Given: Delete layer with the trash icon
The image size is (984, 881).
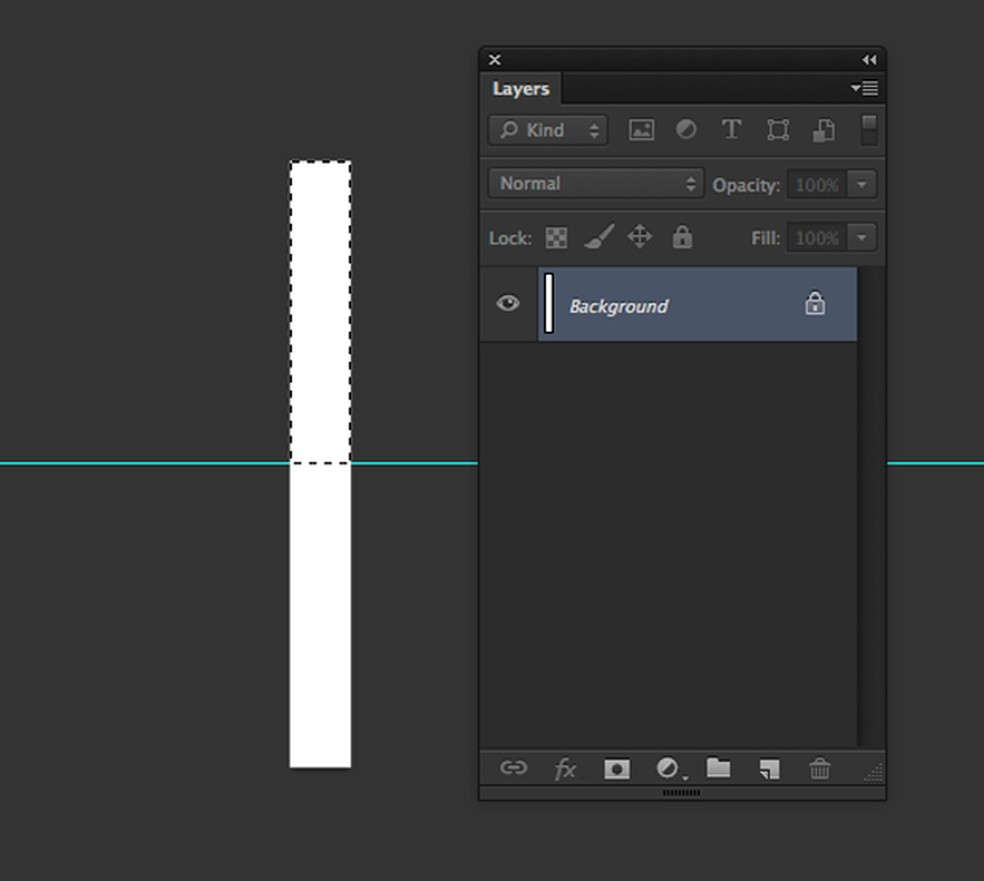Looking at the screenshot, I should tap(820, 768).
